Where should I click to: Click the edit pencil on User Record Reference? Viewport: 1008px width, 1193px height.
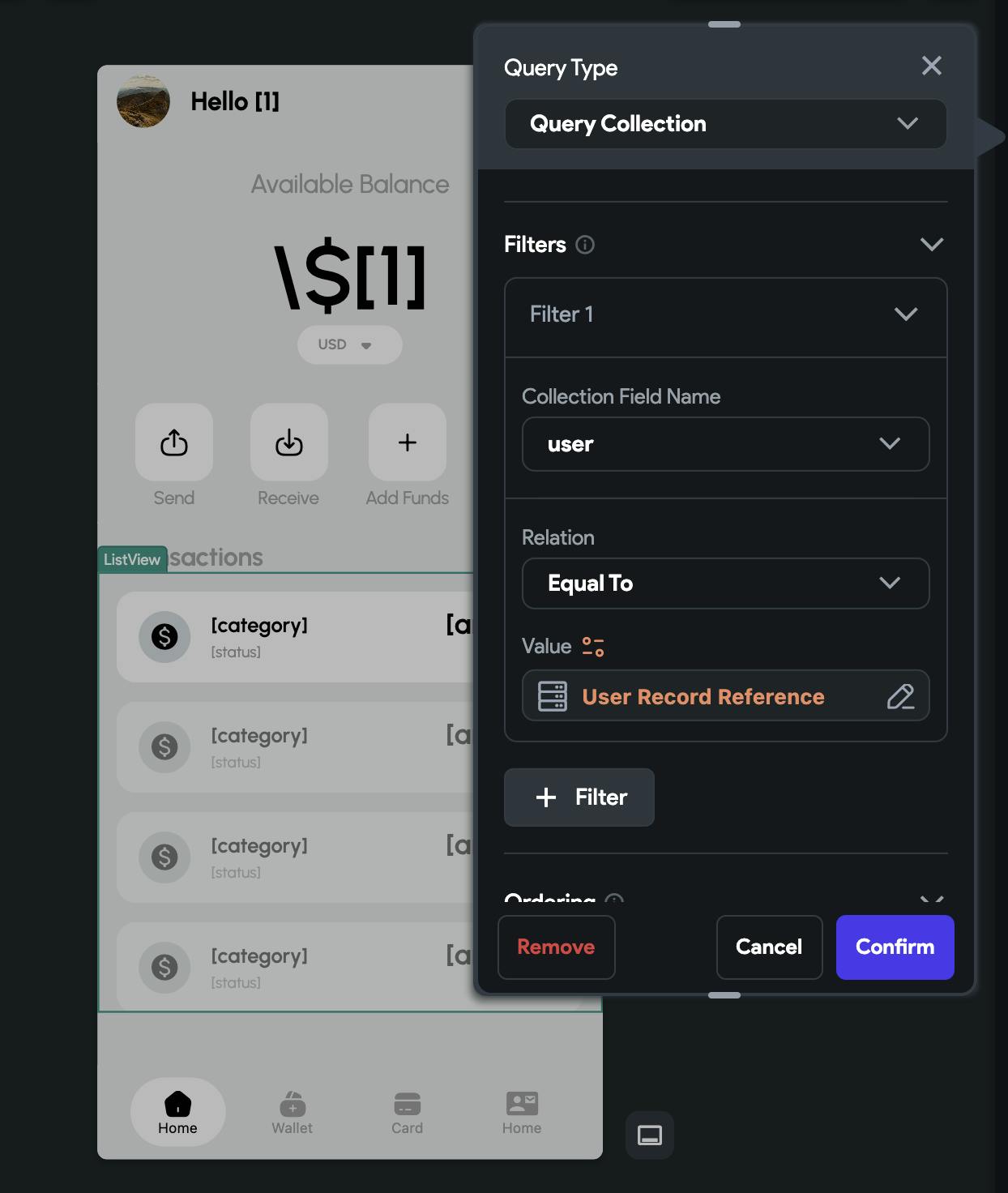pos(900,696)
